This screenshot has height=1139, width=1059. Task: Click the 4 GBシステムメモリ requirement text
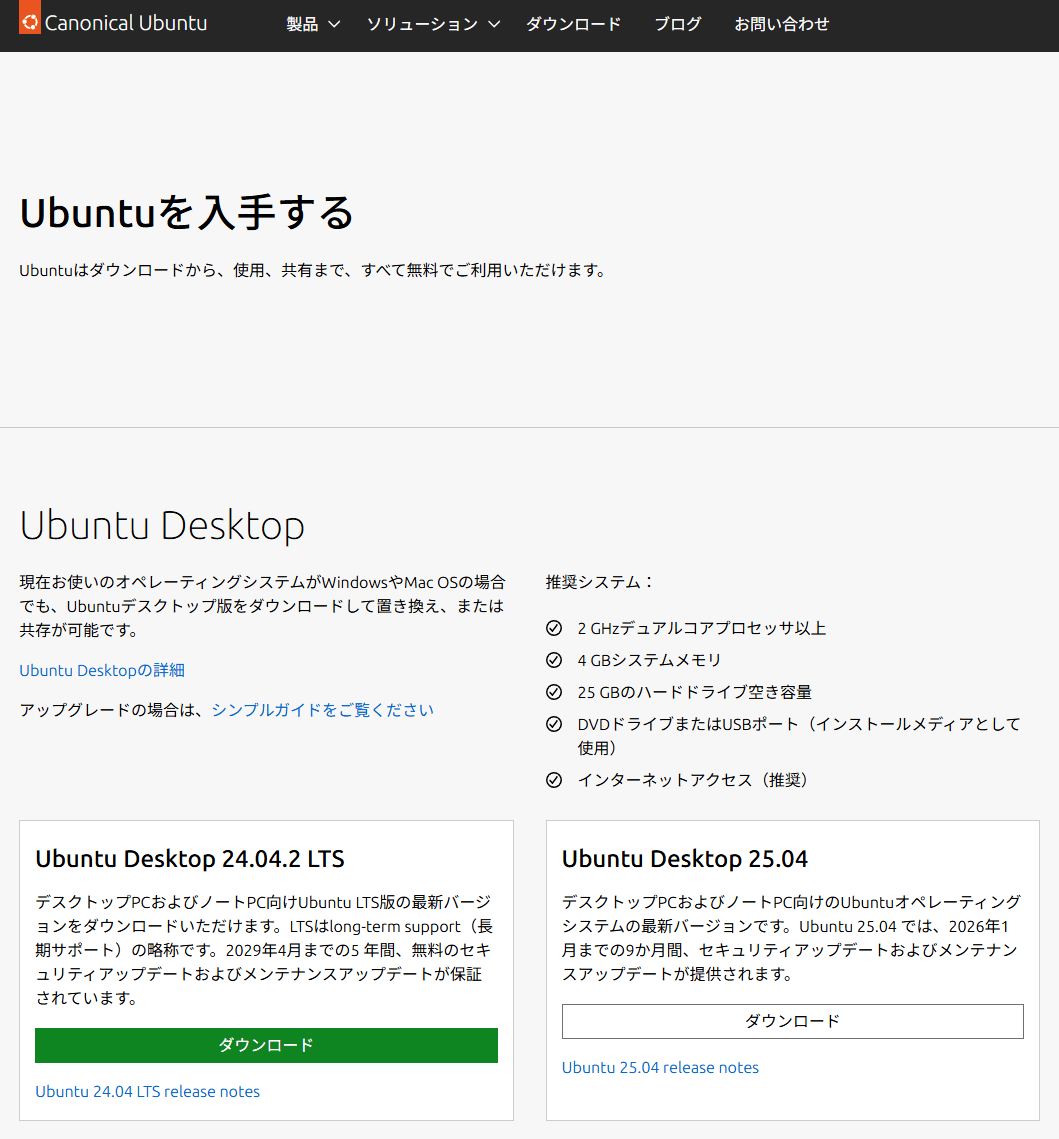click(x=649, y=660)
